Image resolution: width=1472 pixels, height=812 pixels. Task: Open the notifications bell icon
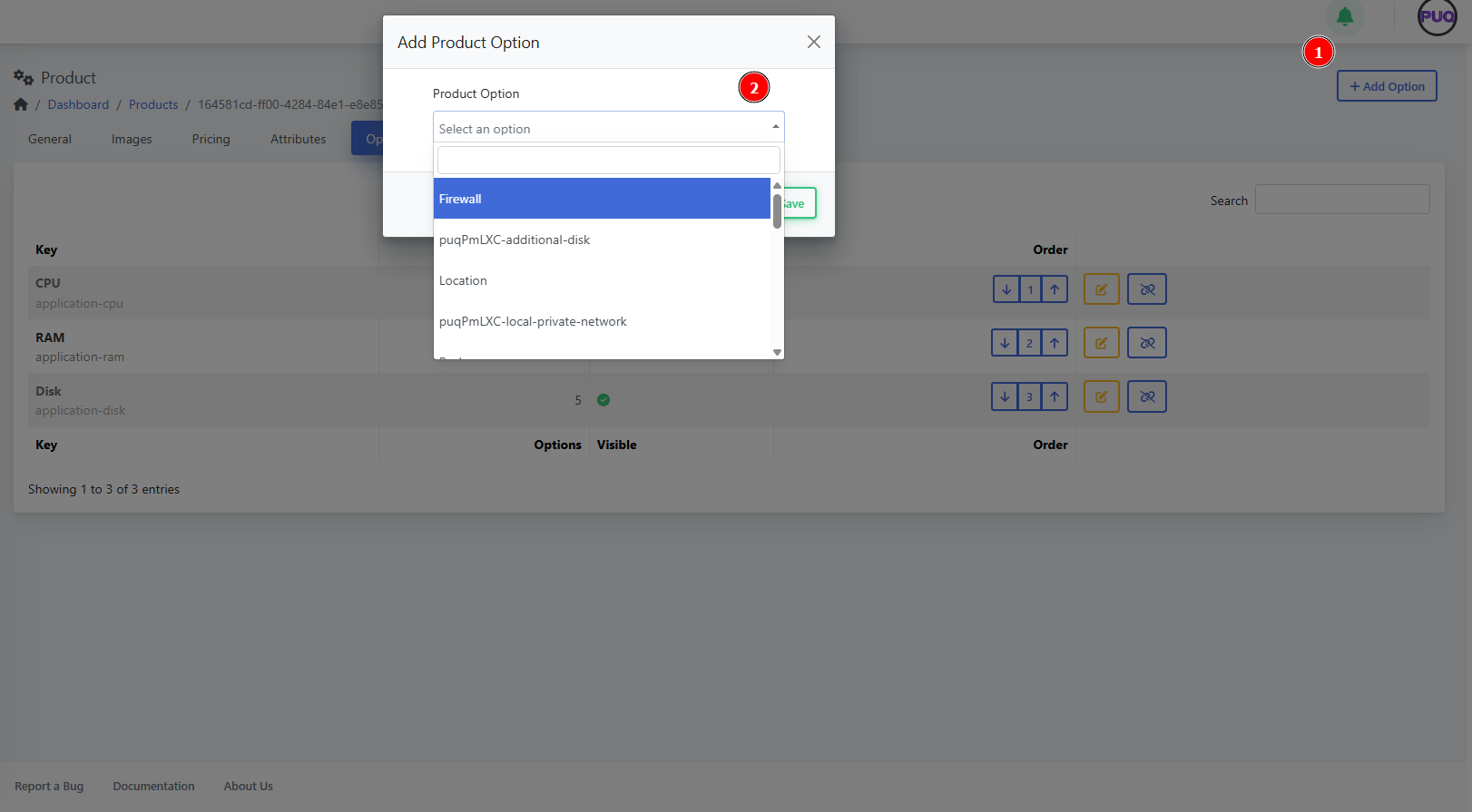coord(1345,16)
